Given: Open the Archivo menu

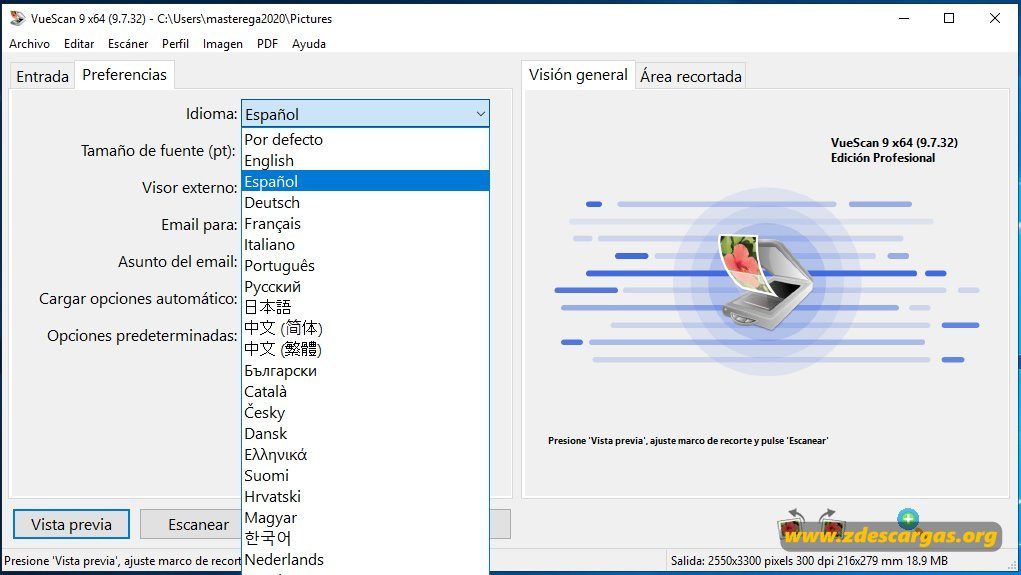Looking at the screenshot, I should (x=29, y=44).
